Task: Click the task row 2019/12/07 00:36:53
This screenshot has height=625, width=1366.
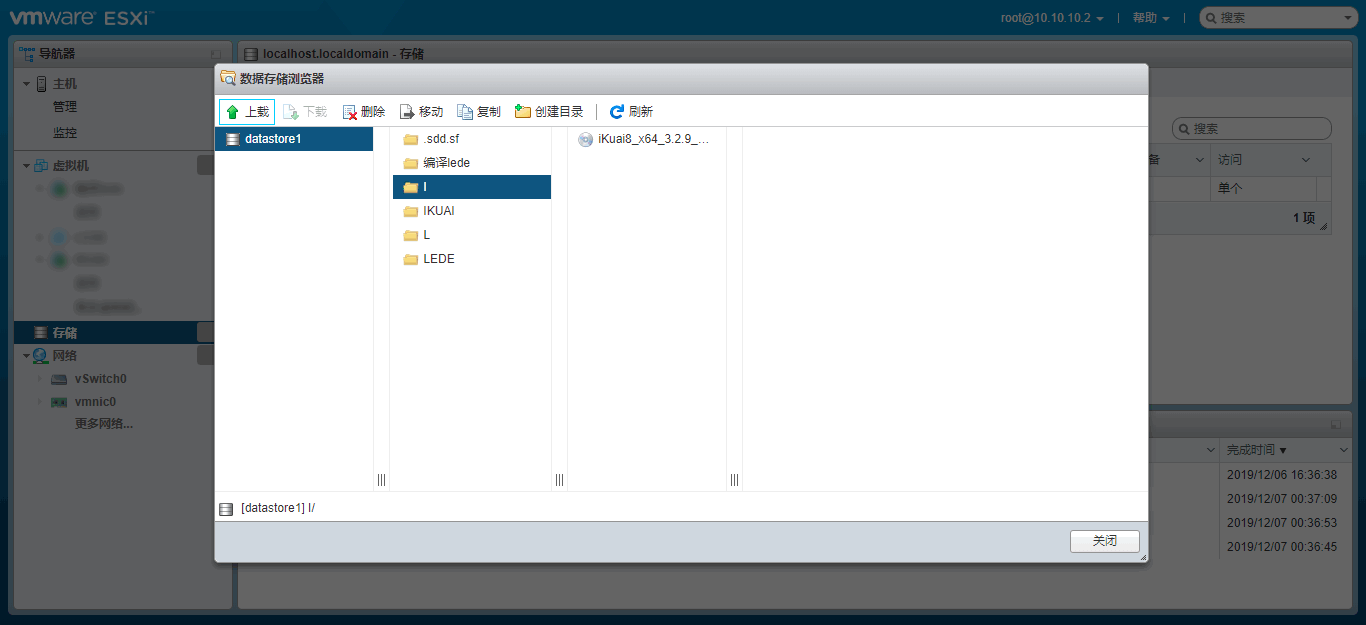Action: [x=1282, y=523]
